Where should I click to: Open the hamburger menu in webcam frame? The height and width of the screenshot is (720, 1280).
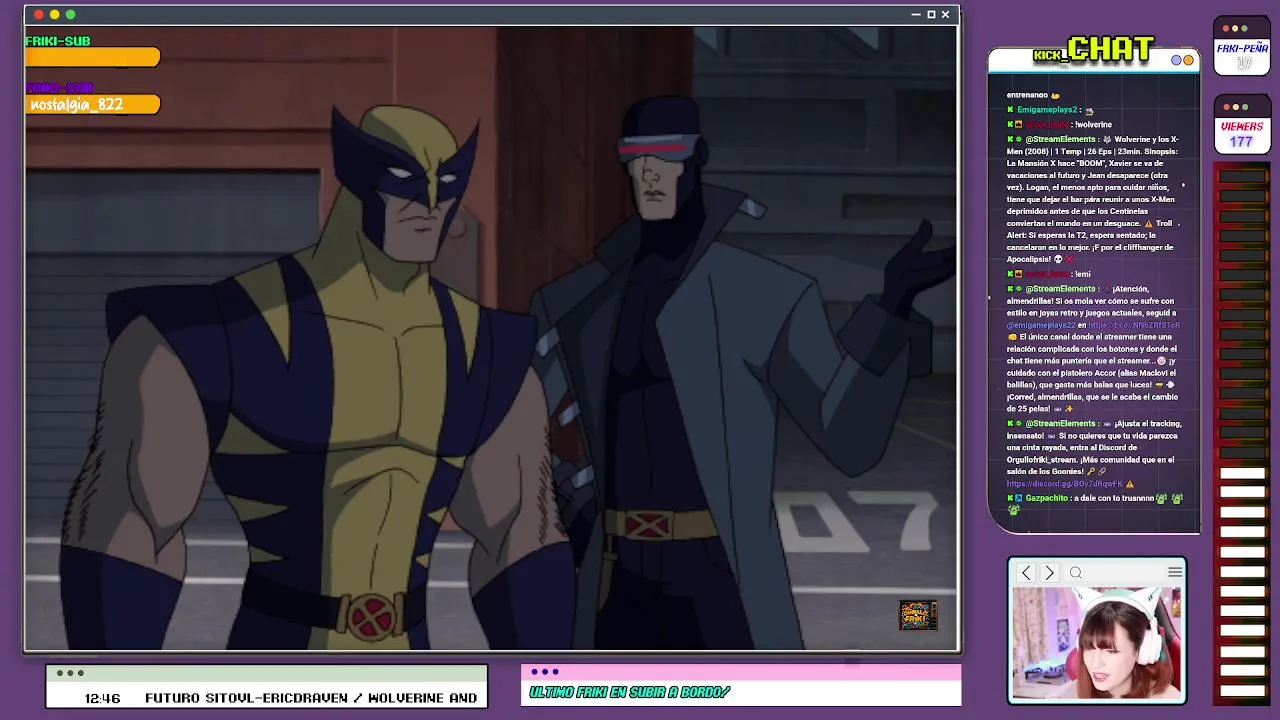coord(1175,572)
